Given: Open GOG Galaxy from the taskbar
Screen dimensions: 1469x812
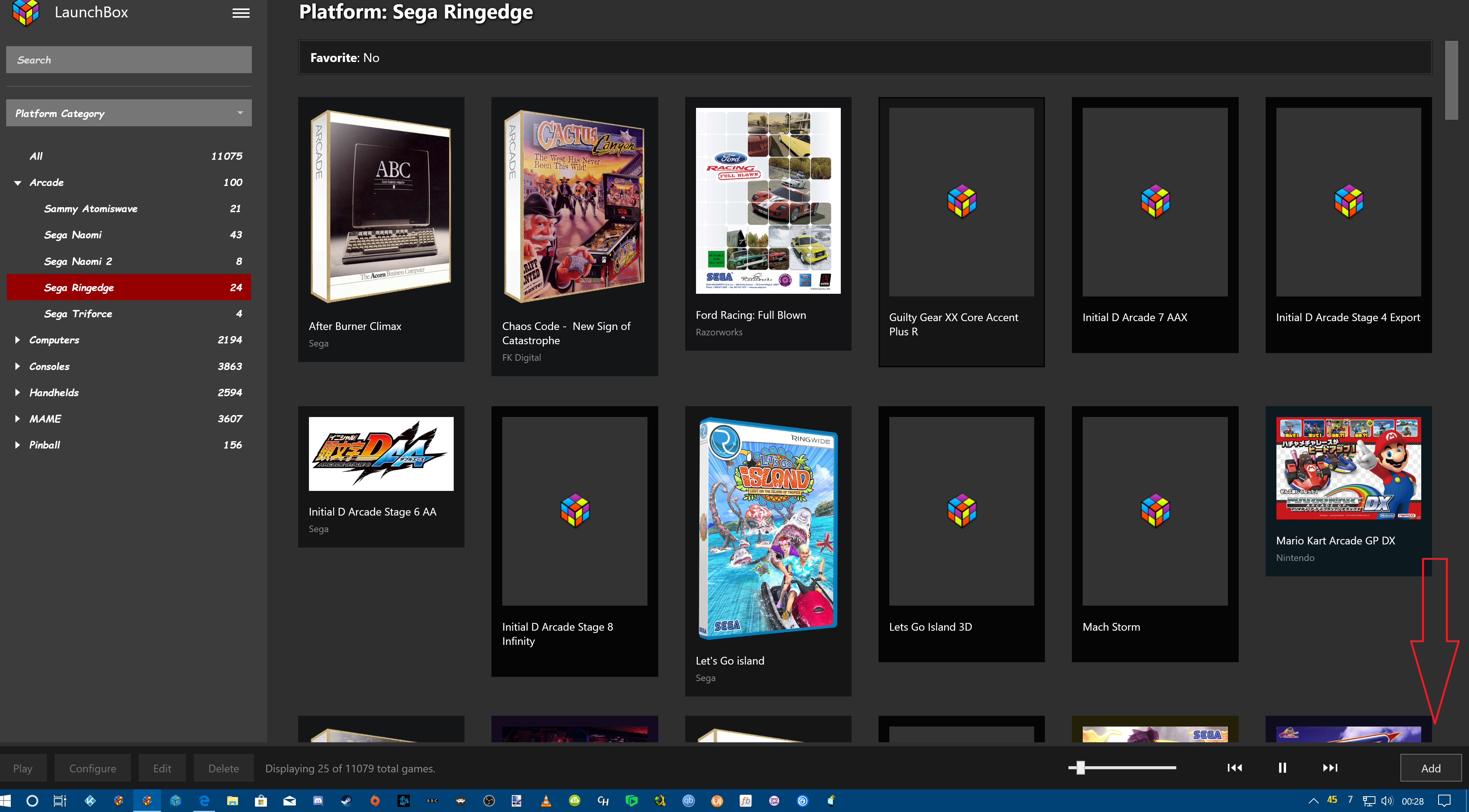Looking at the screenshot, I should click(x=774, y=800).
